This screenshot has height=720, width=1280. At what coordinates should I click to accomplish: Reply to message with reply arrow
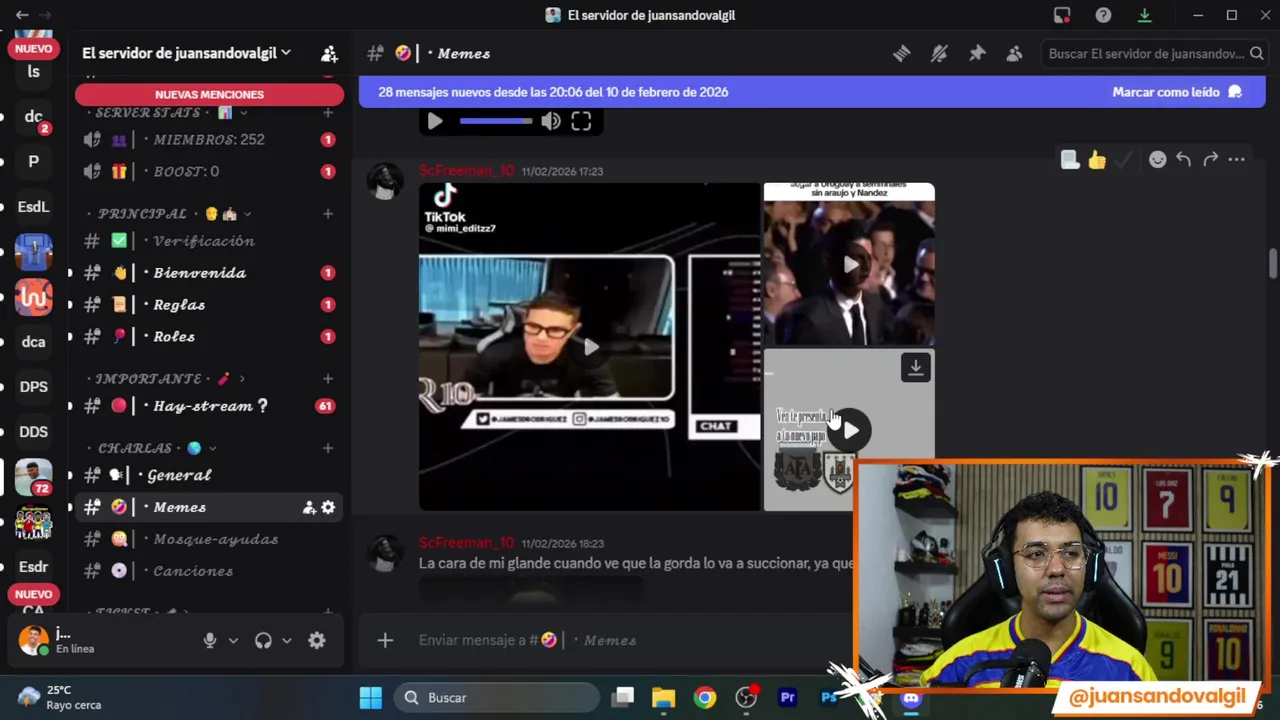[x=1184, y=159]
